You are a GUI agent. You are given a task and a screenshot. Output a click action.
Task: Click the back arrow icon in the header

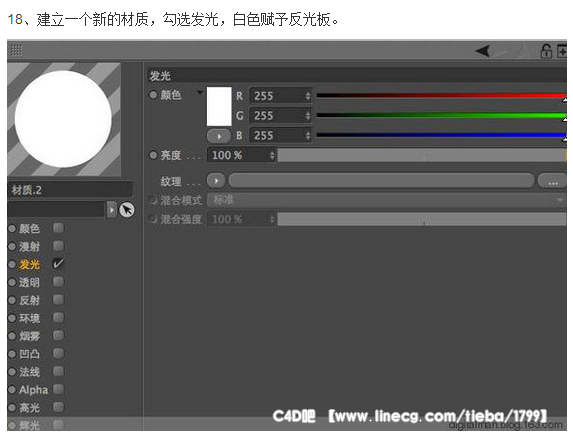point(483,51)
